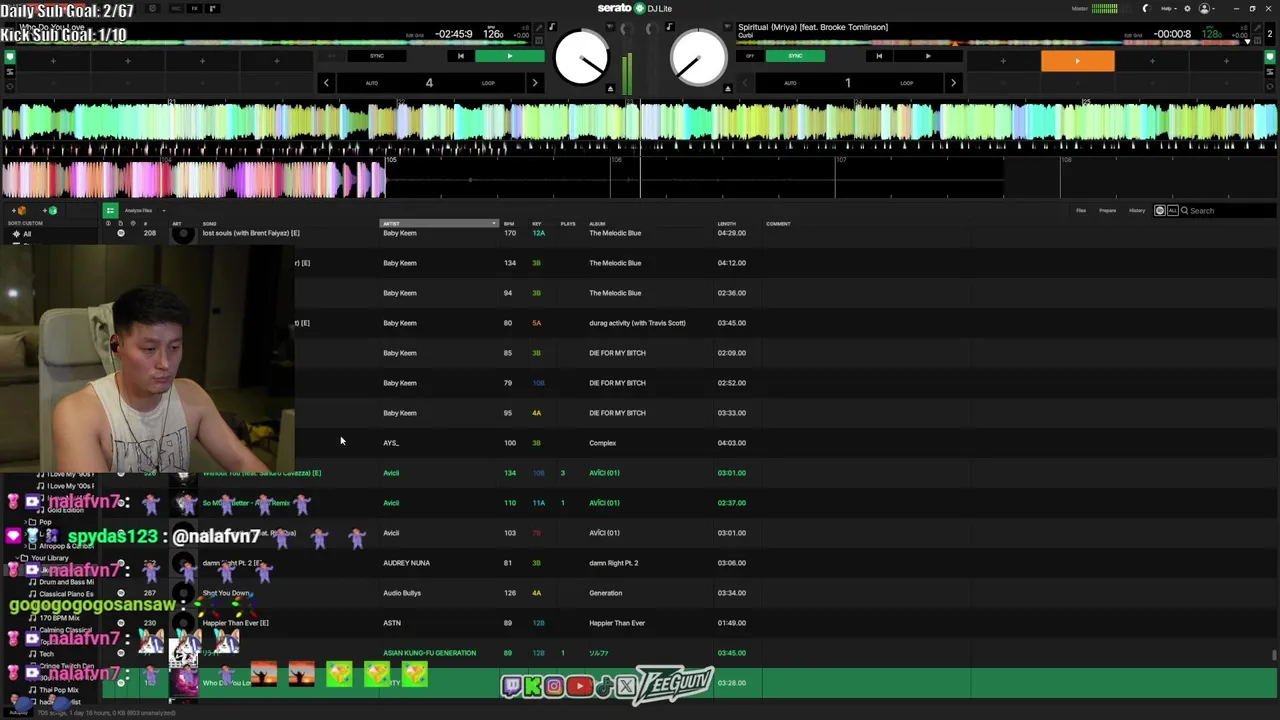1280x720 pixels.
Task: Set the first right deck cue point
Action: click(1003, 61)
